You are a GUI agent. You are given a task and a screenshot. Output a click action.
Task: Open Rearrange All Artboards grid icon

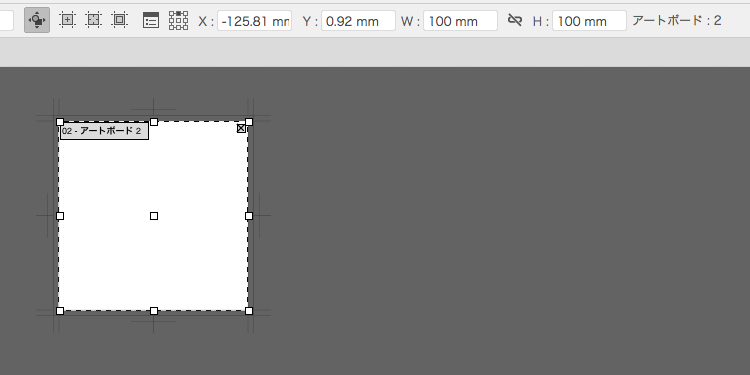(178, 21)
